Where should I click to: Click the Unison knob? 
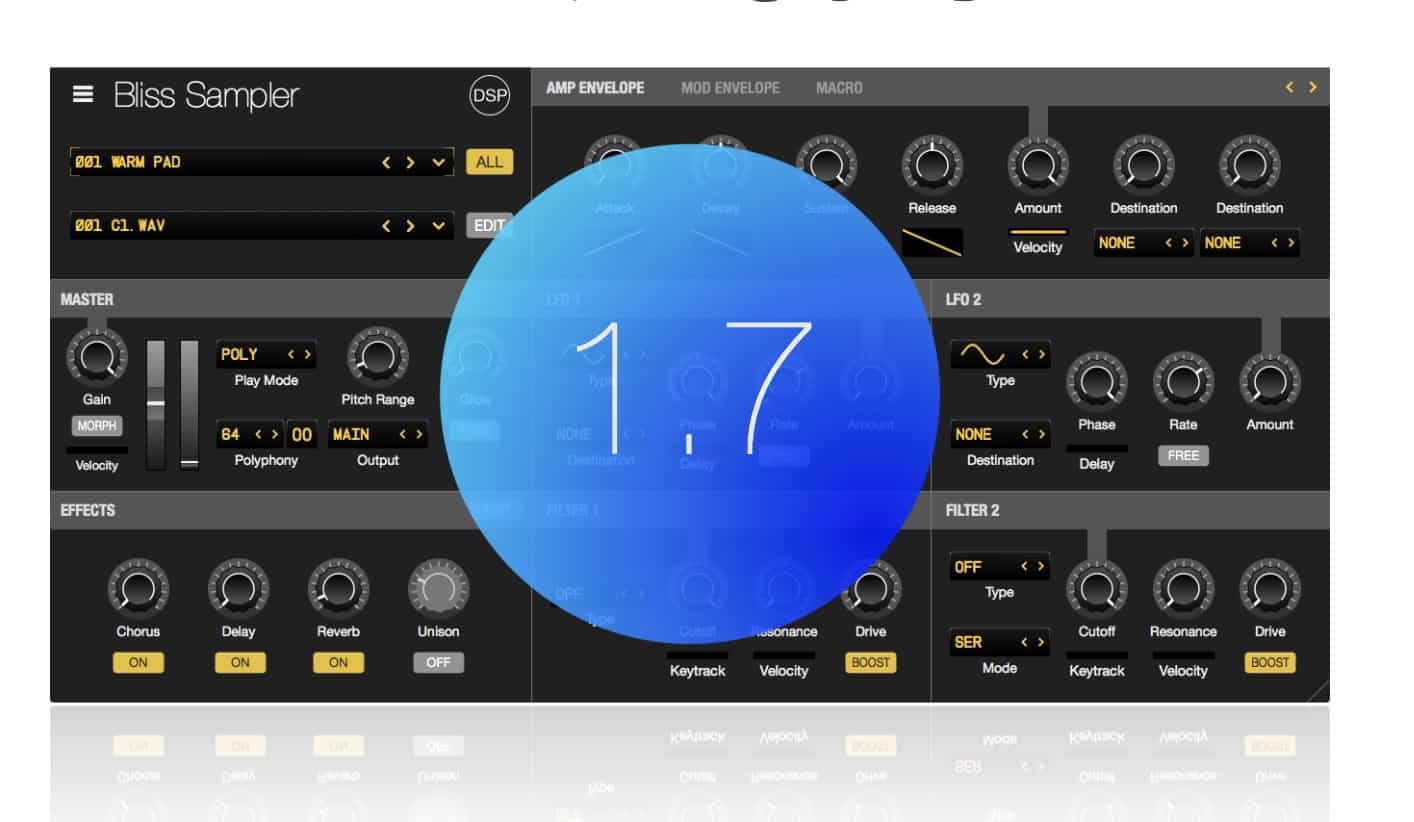tap(438, 589)
